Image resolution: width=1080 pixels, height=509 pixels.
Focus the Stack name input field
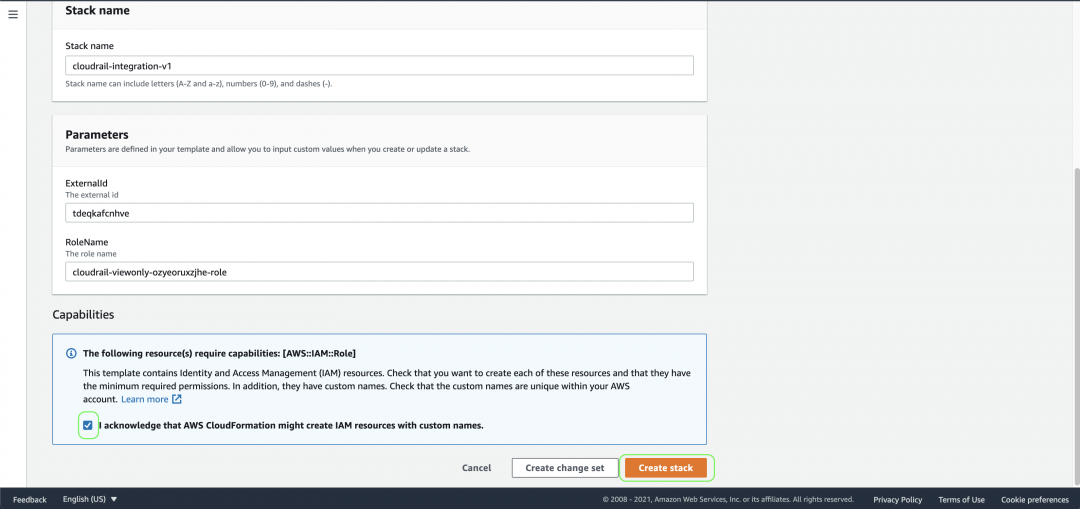(x=380, y=65)
